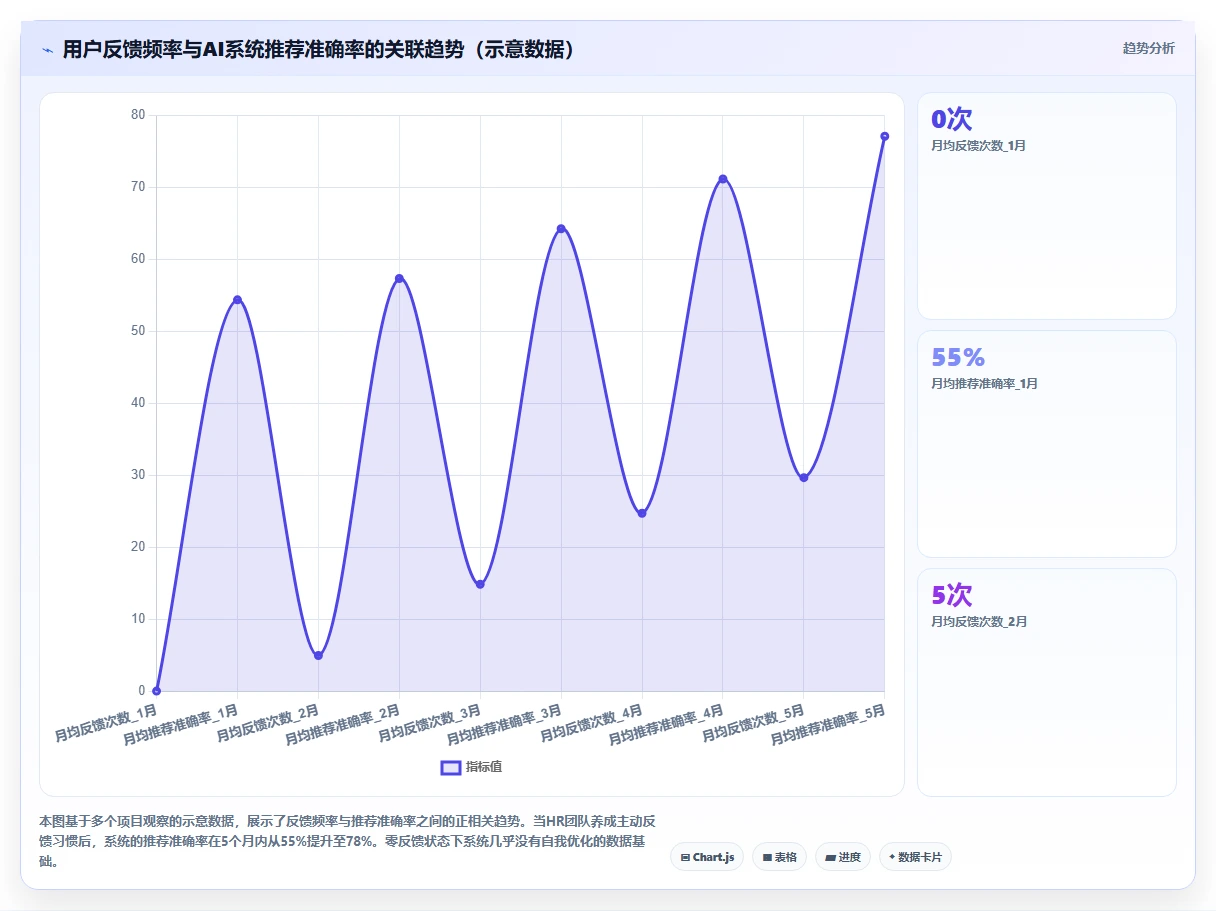
Task: Click data point for 月均推荐准确率_4月
Action: point(723,179)
